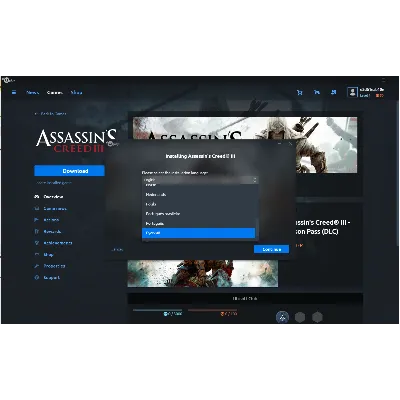The image size is (400, 400).
Task: Click the language combo box arrow
Action: coord(255,180)
